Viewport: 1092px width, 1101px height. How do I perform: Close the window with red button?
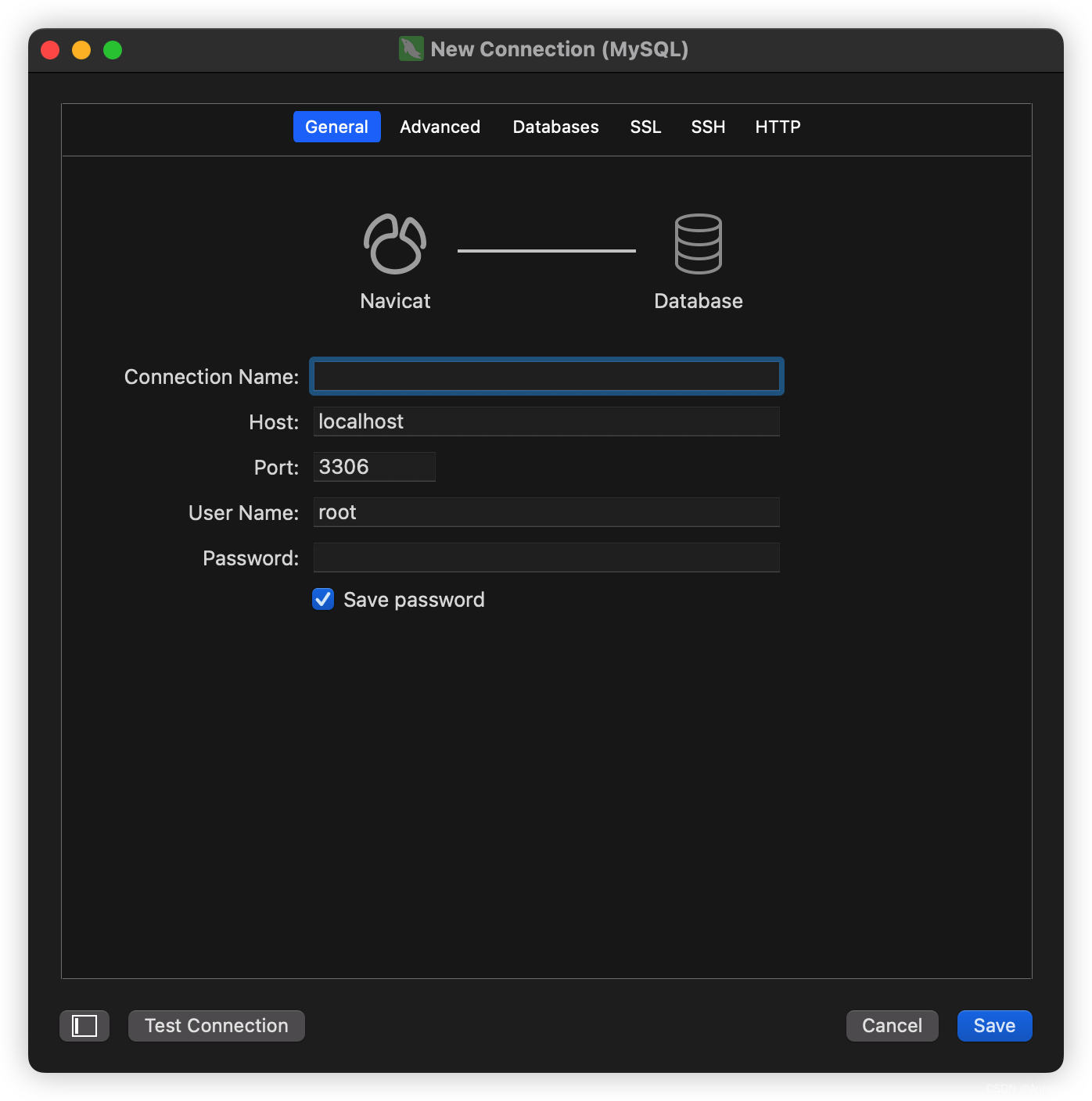point(50,50)
